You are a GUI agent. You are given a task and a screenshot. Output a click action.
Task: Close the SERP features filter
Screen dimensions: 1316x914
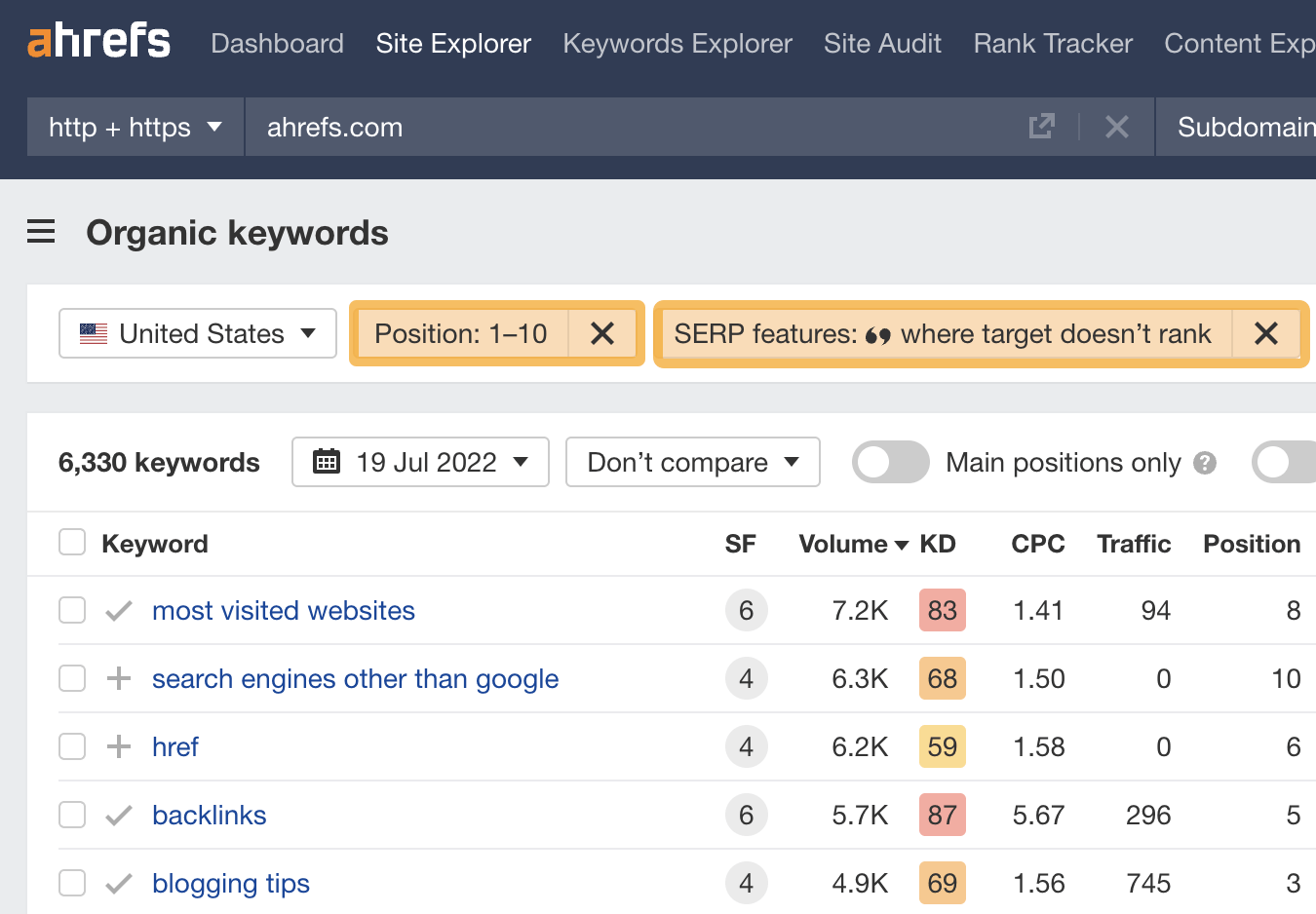(x=1266, y=333)
